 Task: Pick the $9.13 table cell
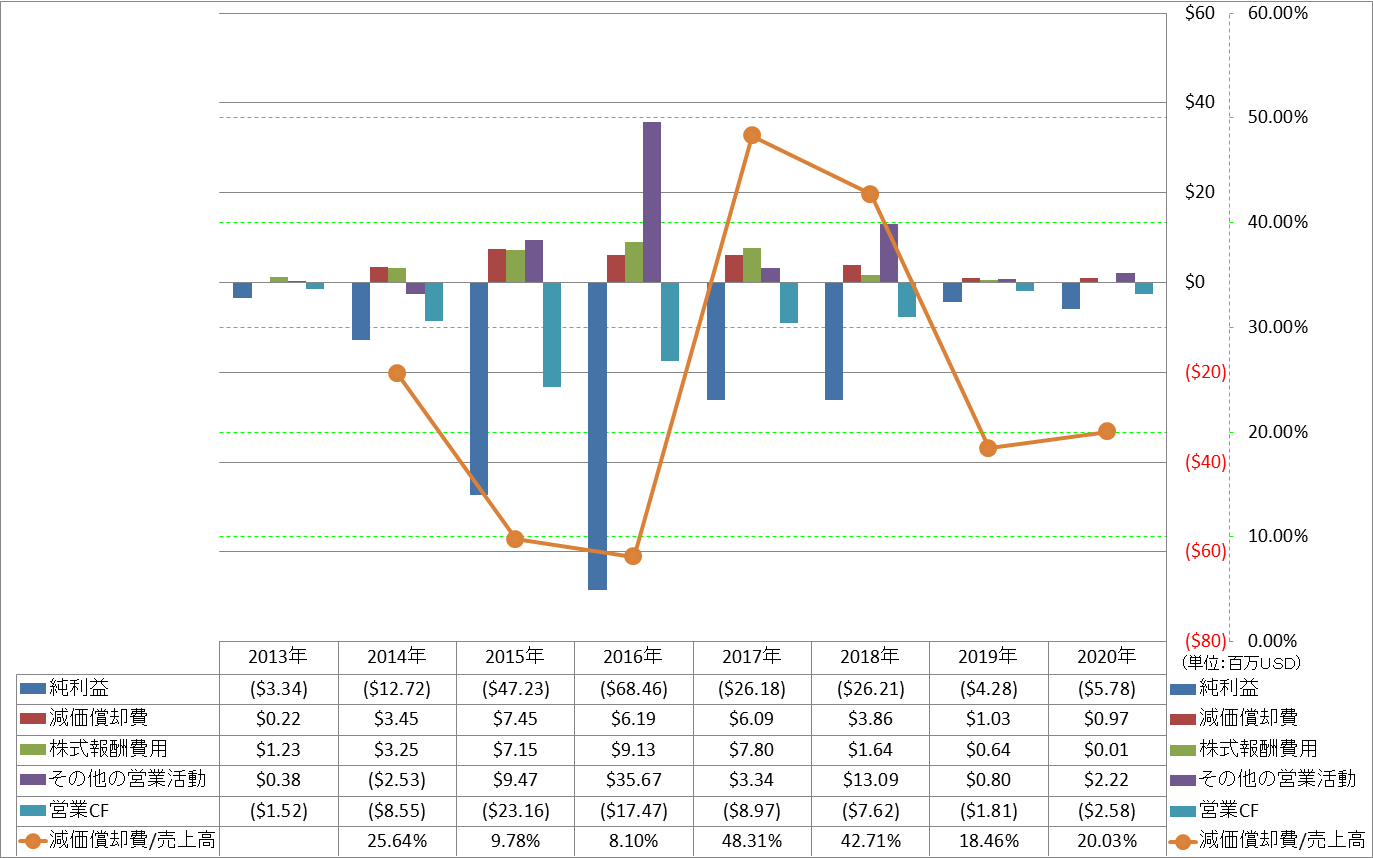633,750
